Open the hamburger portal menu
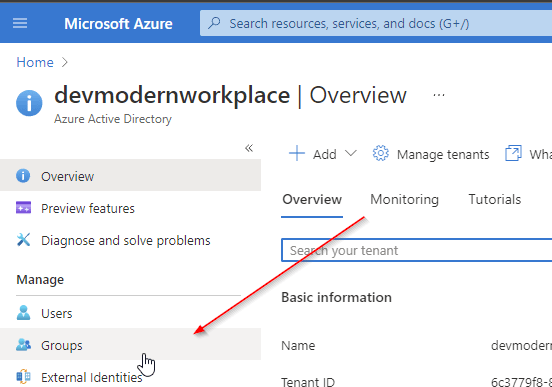This screenshot has height=387, width=552. tap(20, 23)
